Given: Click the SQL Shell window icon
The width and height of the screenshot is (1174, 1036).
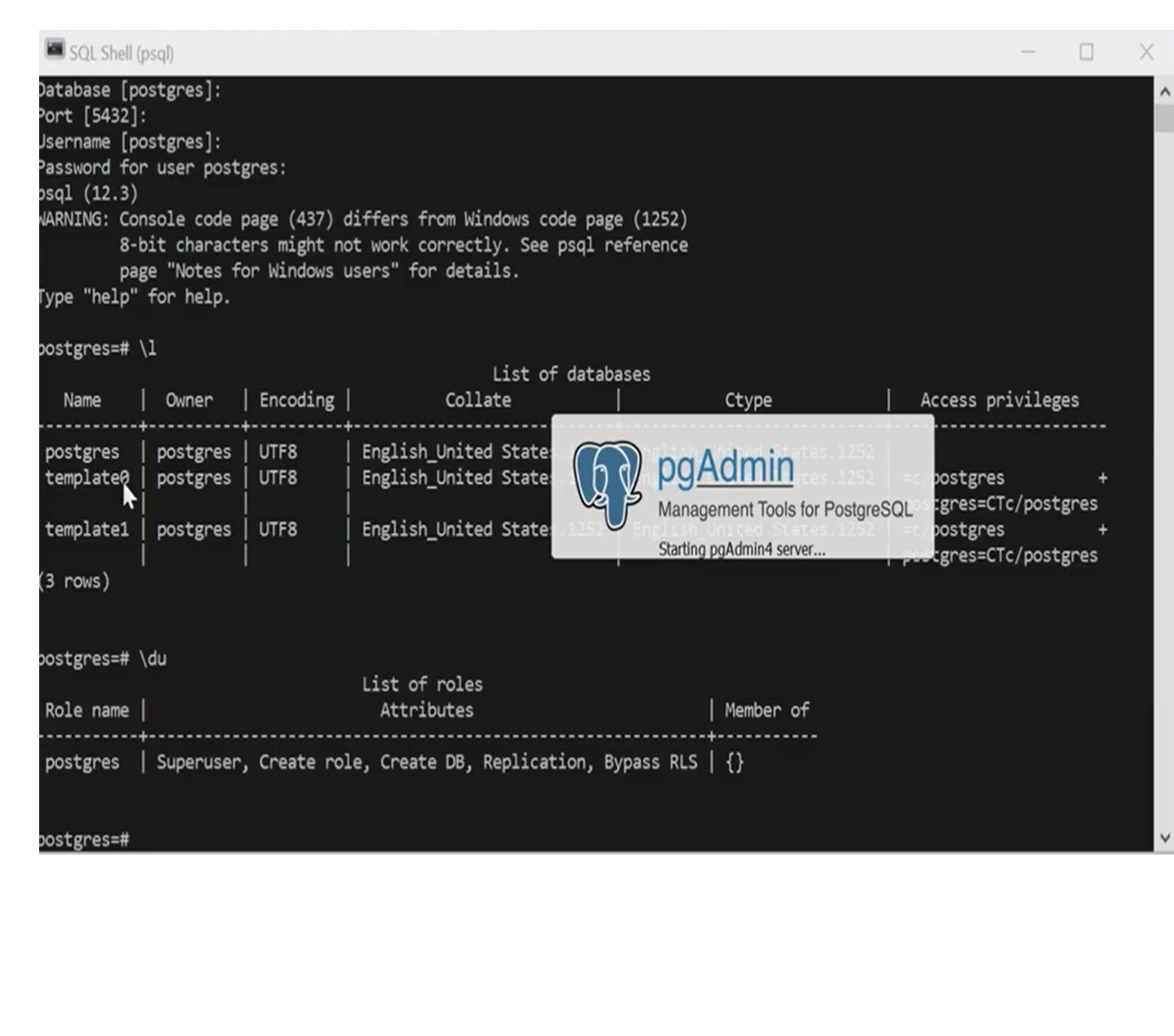Looking at the screenshot, I should tap(54, 49).
